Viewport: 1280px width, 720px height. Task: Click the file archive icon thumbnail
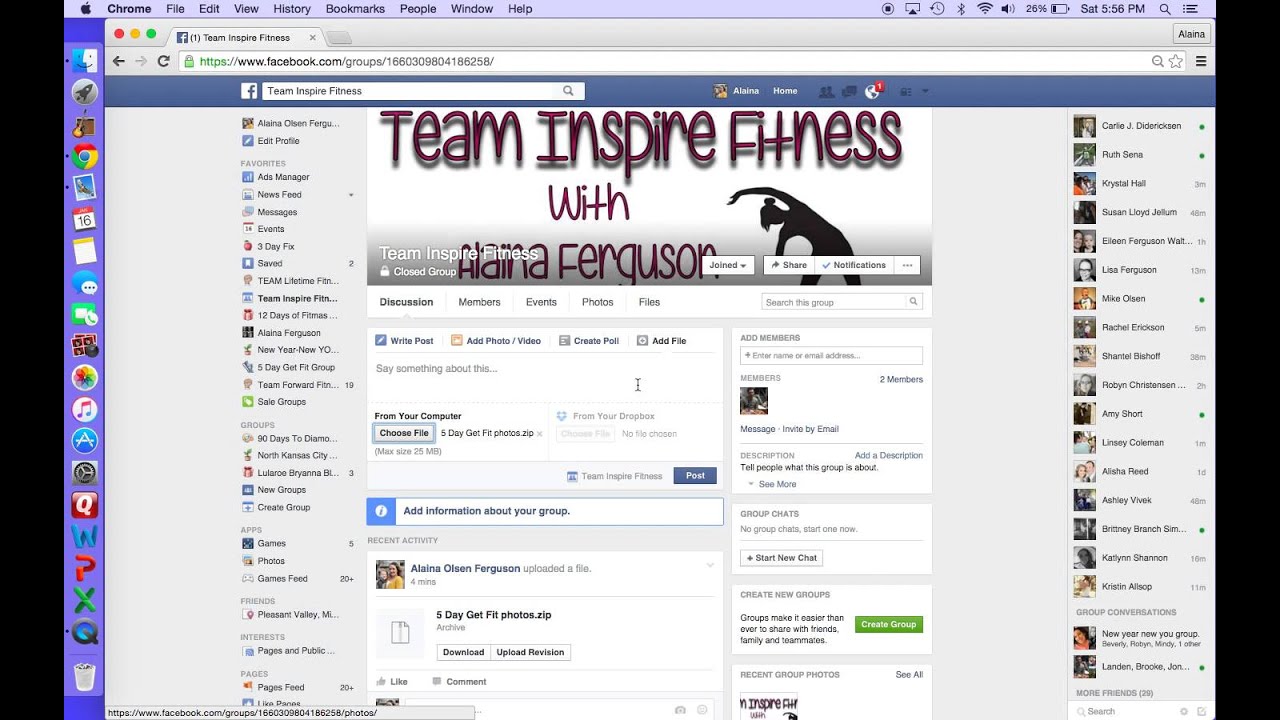(x=400, y=632)
